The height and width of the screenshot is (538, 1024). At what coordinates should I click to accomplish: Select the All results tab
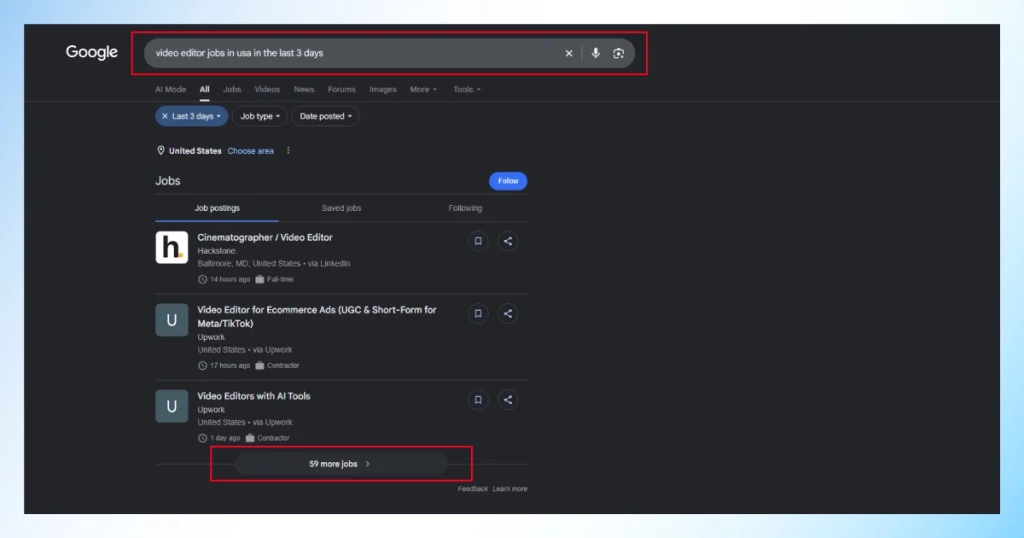coord(204,89)
